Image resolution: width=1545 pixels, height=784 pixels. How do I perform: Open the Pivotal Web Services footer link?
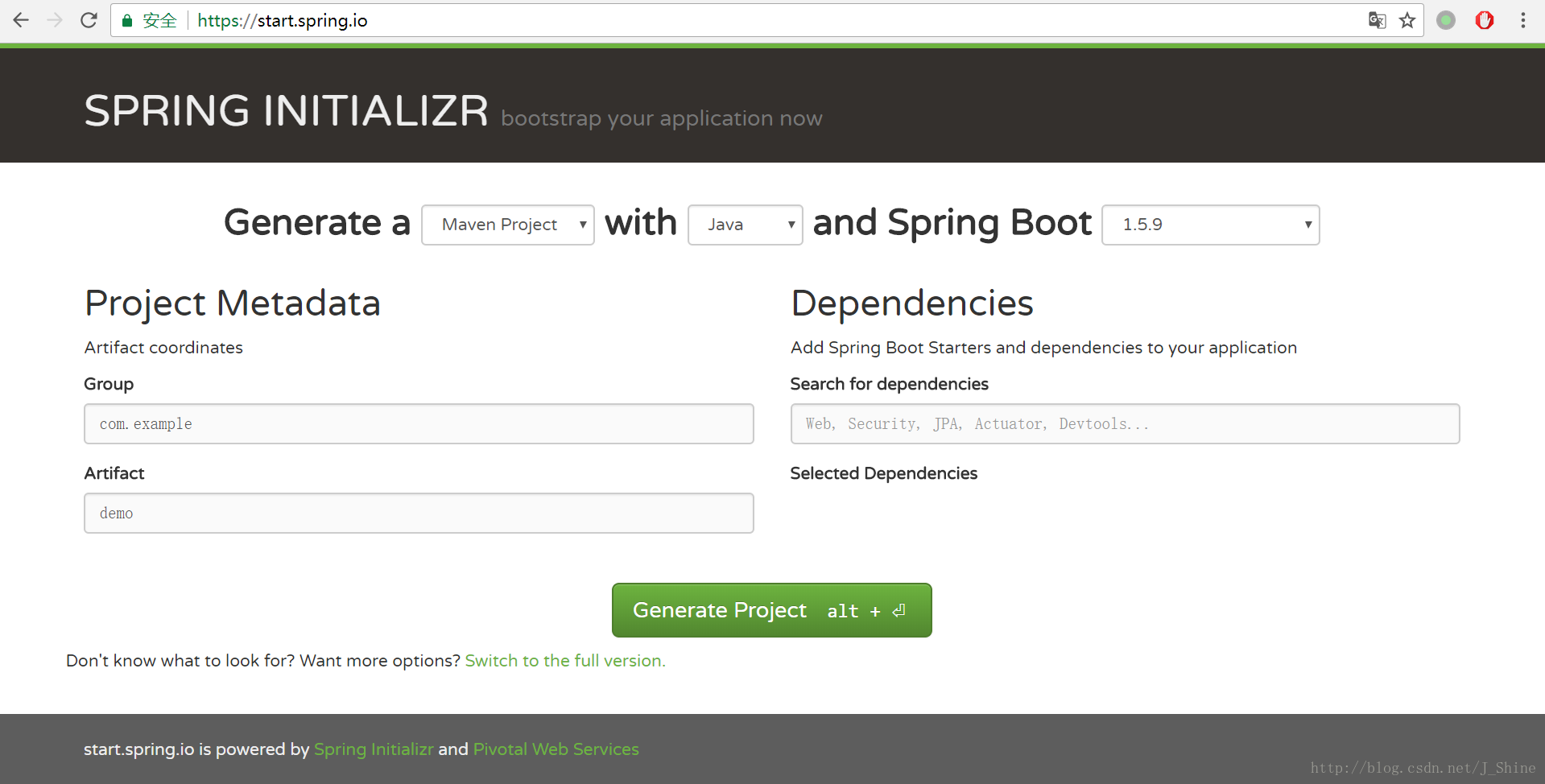click(x=556, y=749)
